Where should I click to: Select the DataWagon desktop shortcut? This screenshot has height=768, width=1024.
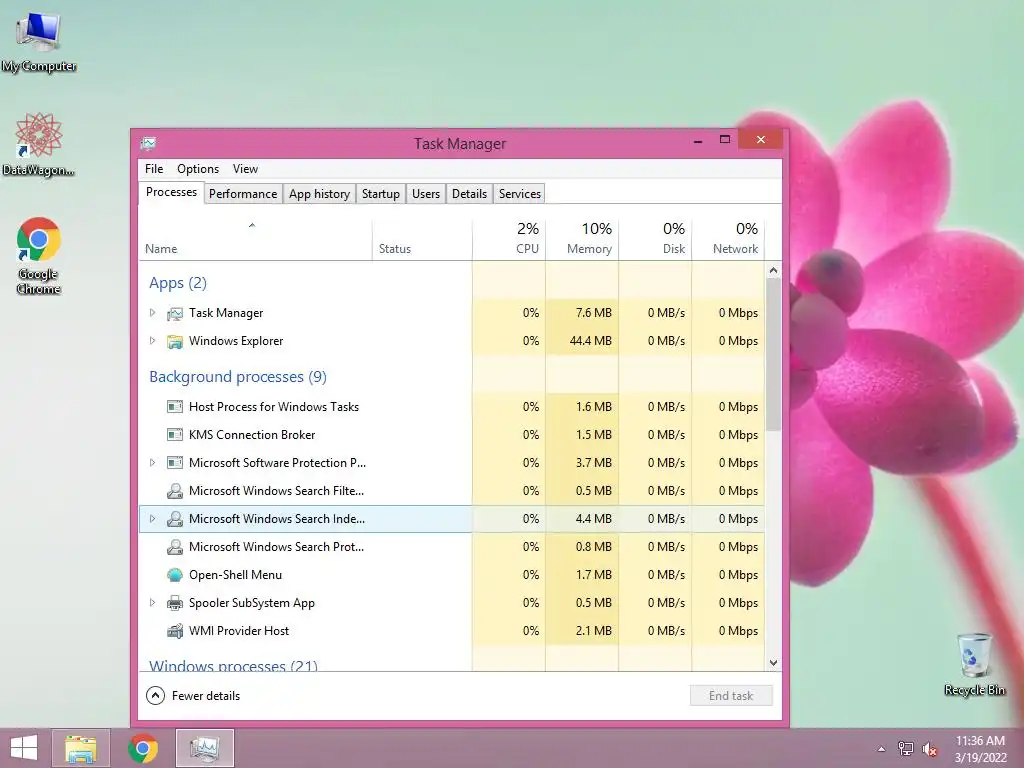(x=39, y=144)
